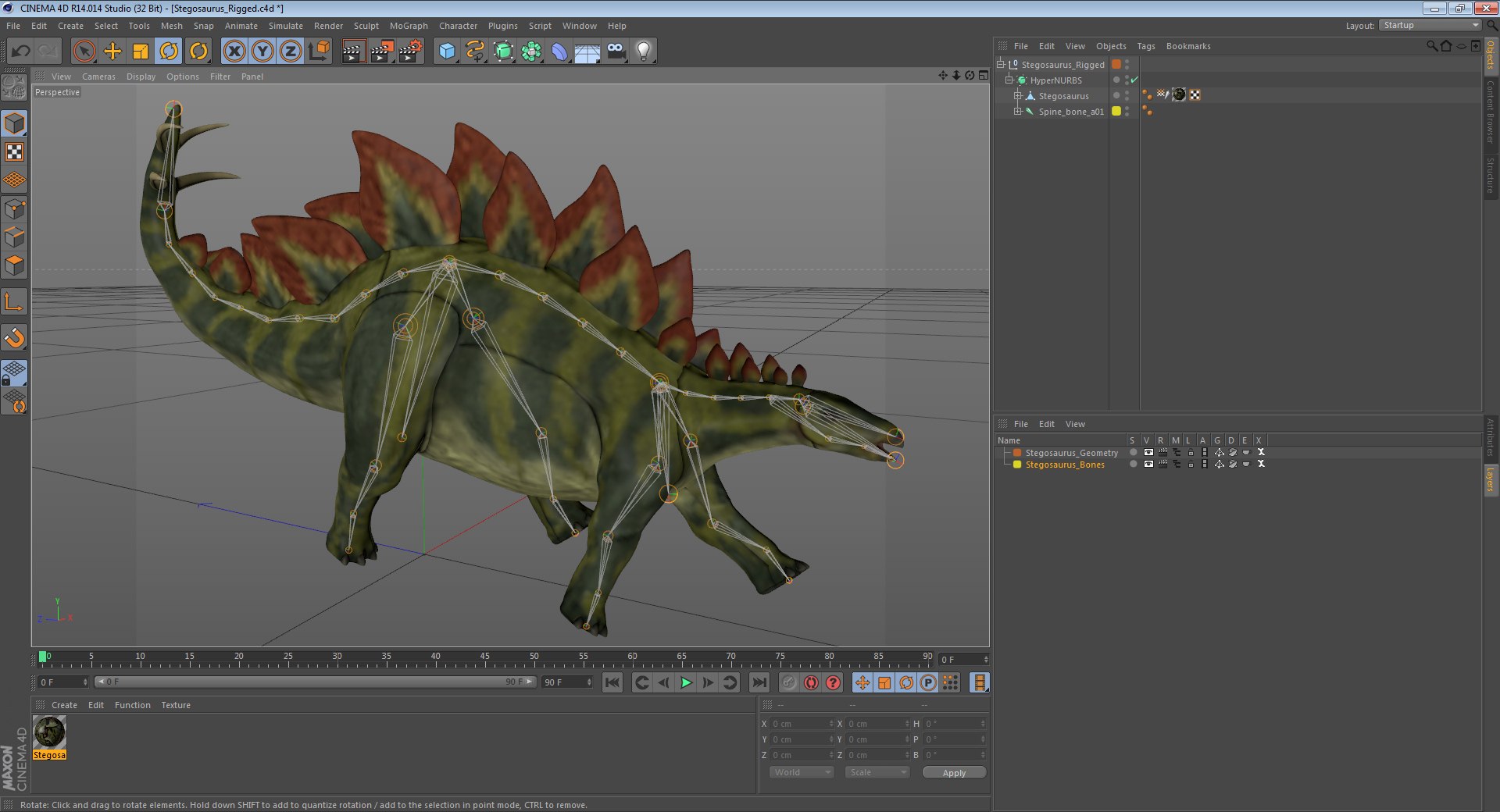Add a Light object
The height and width of the screenshot is (812, 1500).
pos(644,52)
